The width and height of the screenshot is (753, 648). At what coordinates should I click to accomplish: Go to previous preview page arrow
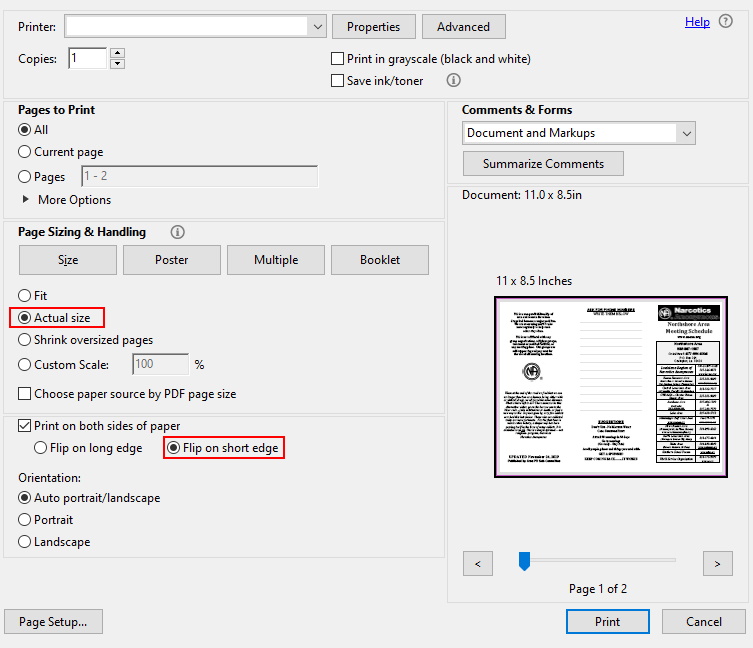pyautogui.click(x=477, y=563)
